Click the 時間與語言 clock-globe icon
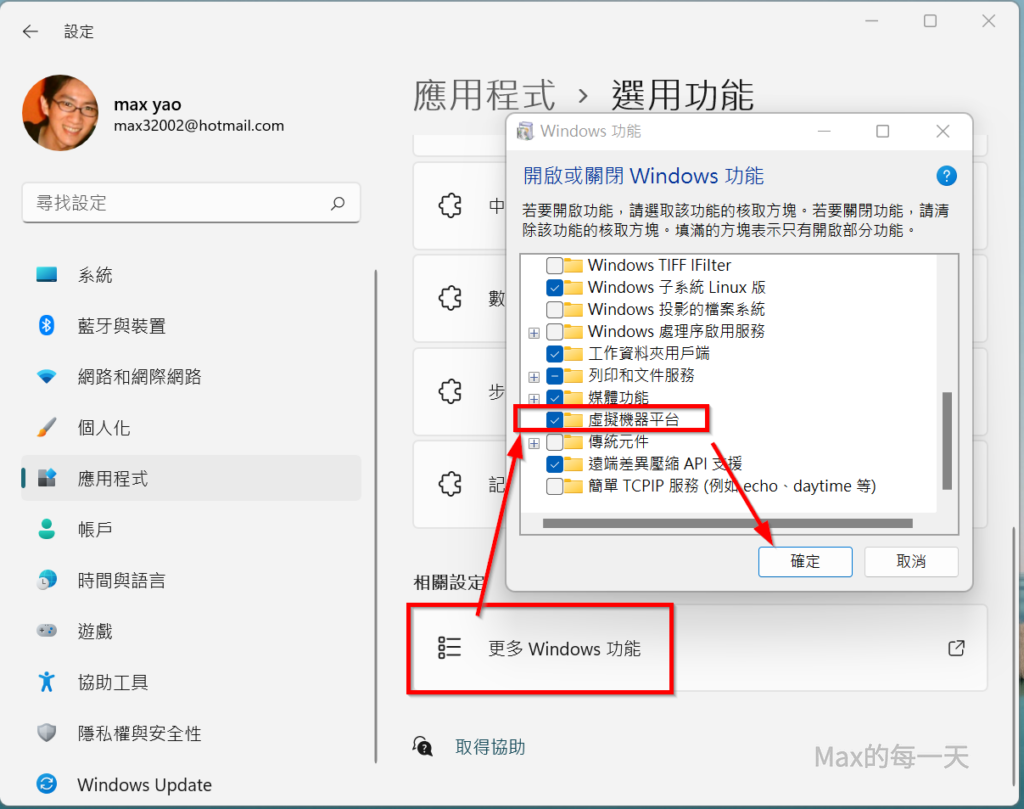 pyautogui.click(x=46, y=580)
